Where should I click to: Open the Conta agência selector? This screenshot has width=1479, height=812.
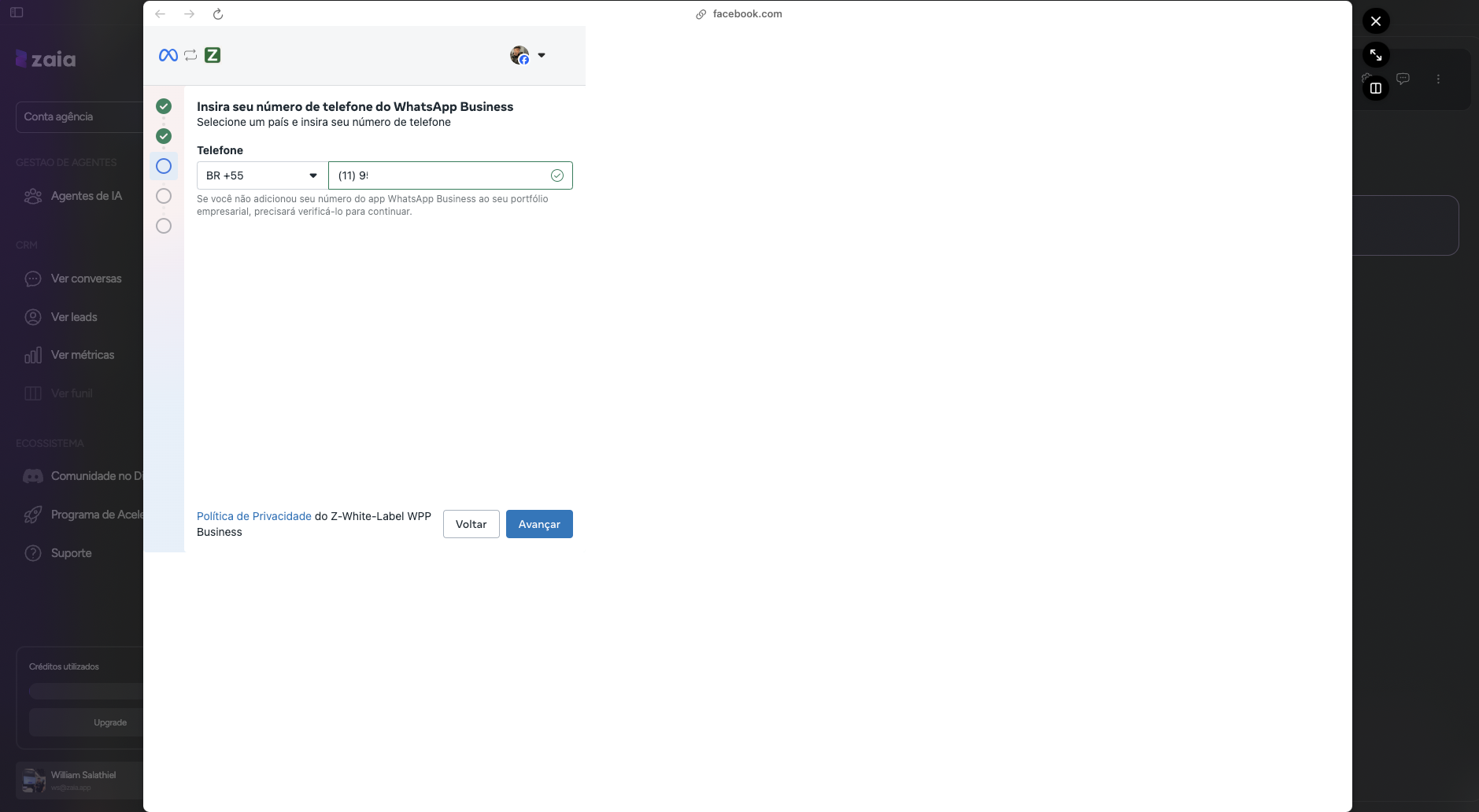[x=79, y=116]
